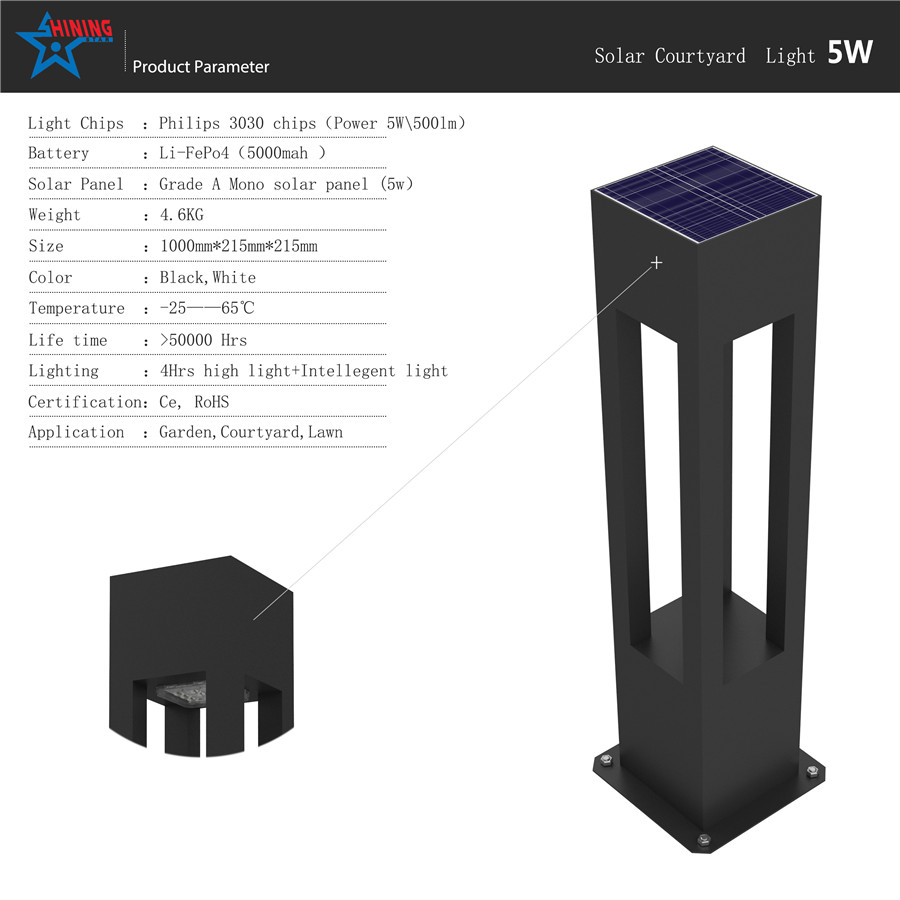The height and width of the screenshot is (900, 900).
Task: Click the "Garden, Courtyard, Lawn" value
Action: click(x=251, y=432)
